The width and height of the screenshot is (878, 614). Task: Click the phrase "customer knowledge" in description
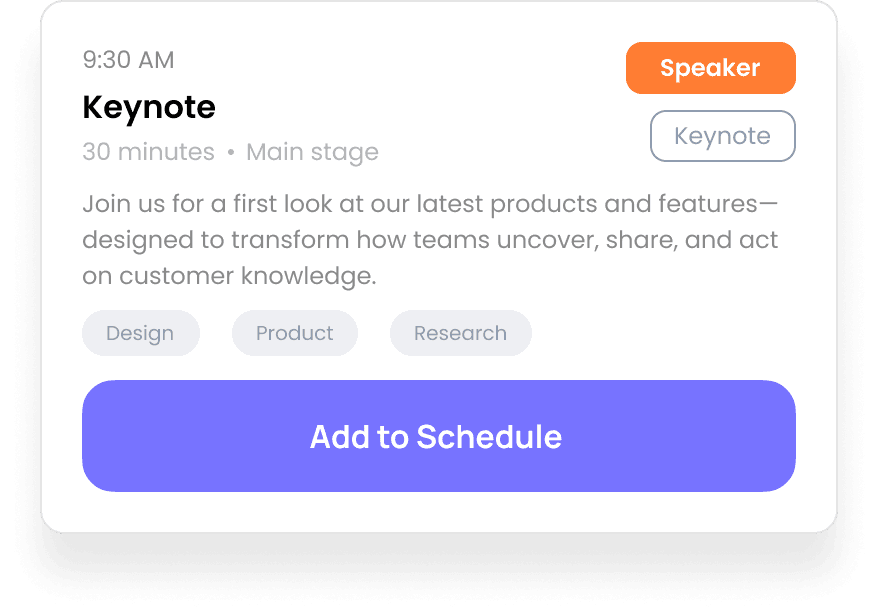(x=247, y=276)
